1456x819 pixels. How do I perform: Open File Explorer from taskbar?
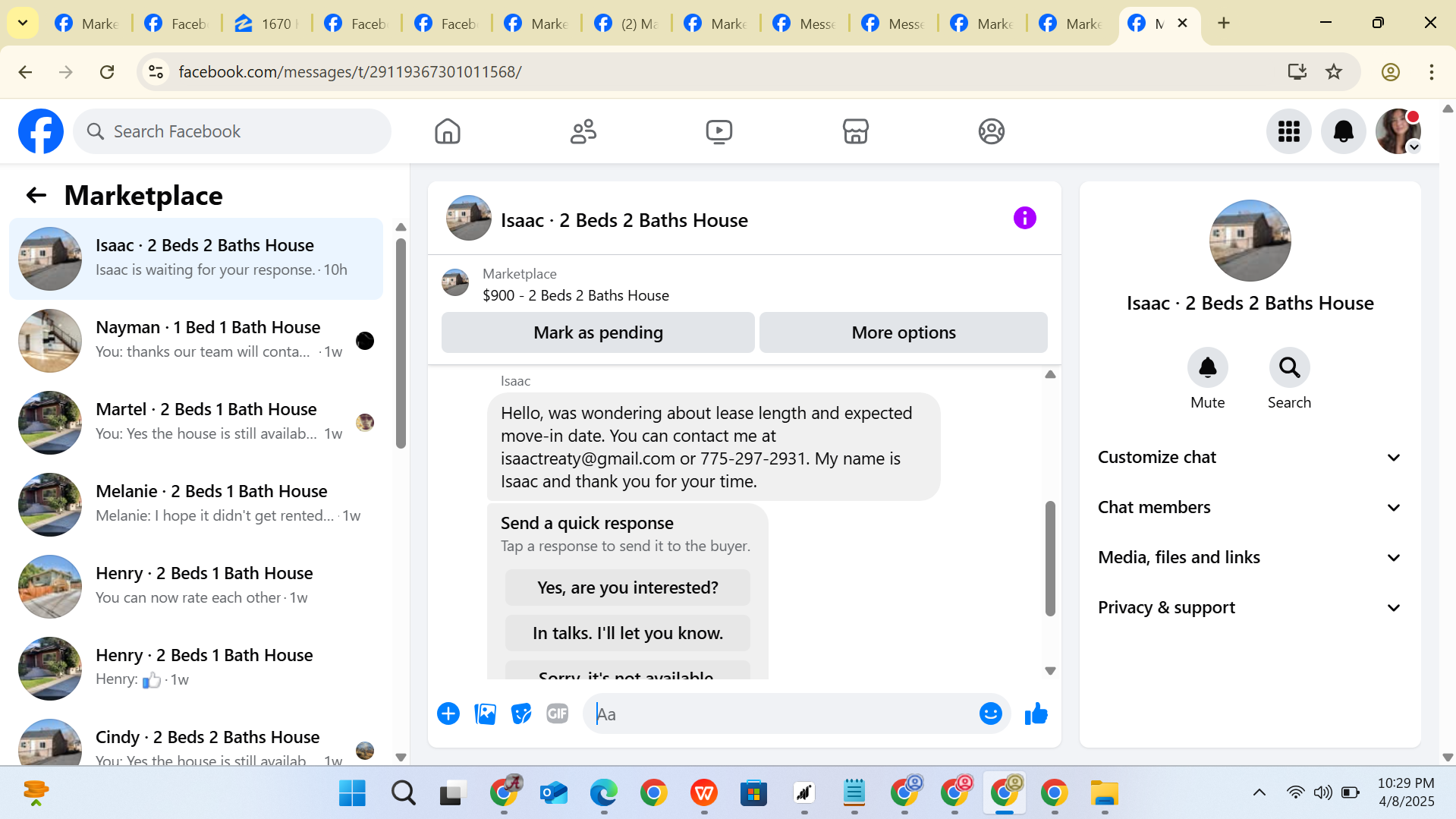[1105, 793]
